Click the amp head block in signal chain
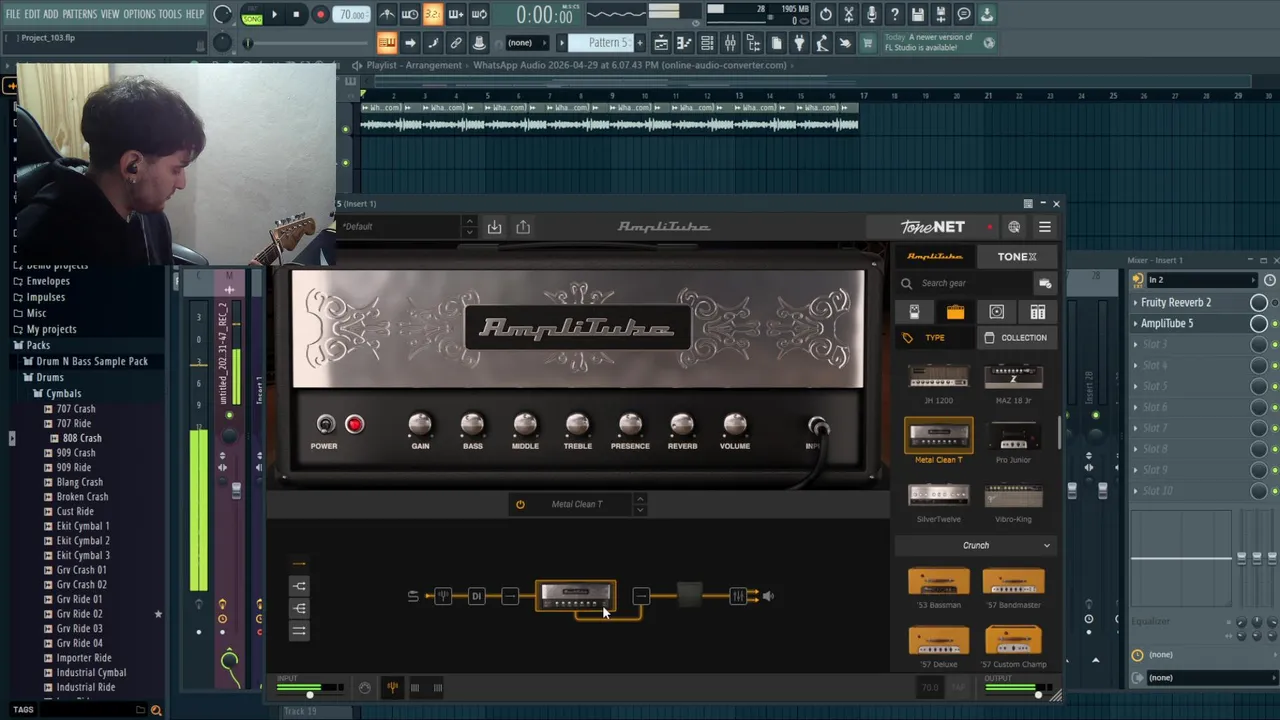 (575, 597)
